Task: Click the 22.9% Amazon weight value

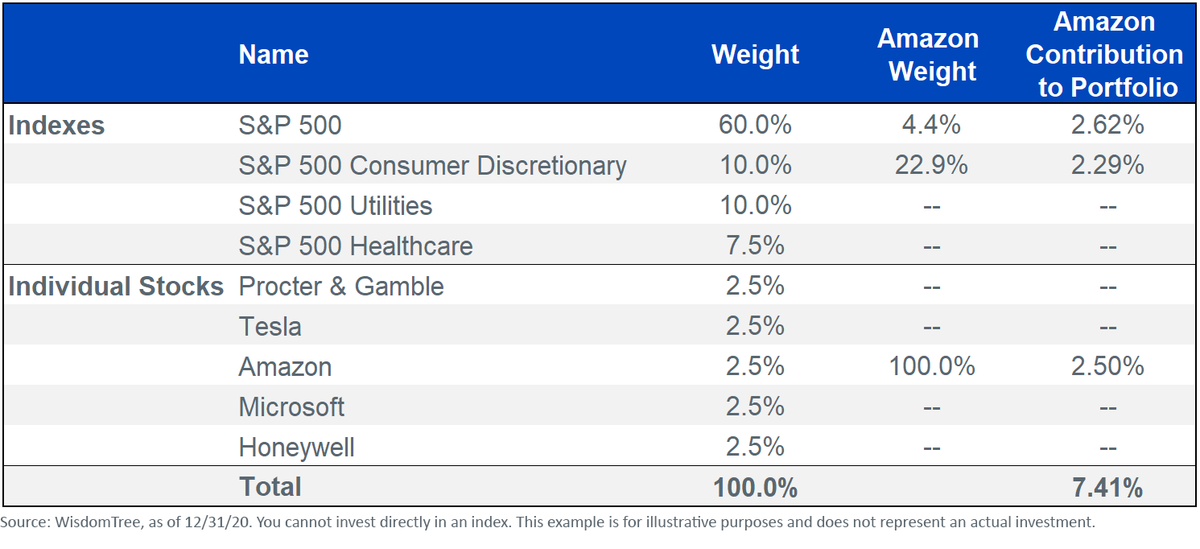Action: [931, 165]
